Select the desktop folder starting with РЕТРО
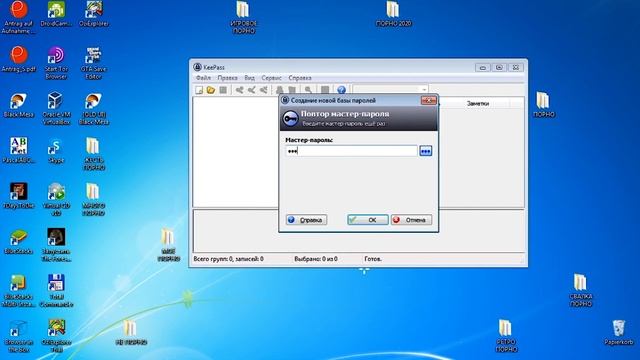The image size is (640, 360). click(507, 336)
